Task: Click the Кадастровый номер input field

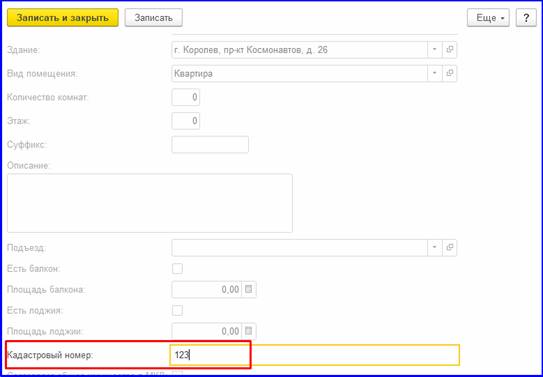Action: (315, 355)
